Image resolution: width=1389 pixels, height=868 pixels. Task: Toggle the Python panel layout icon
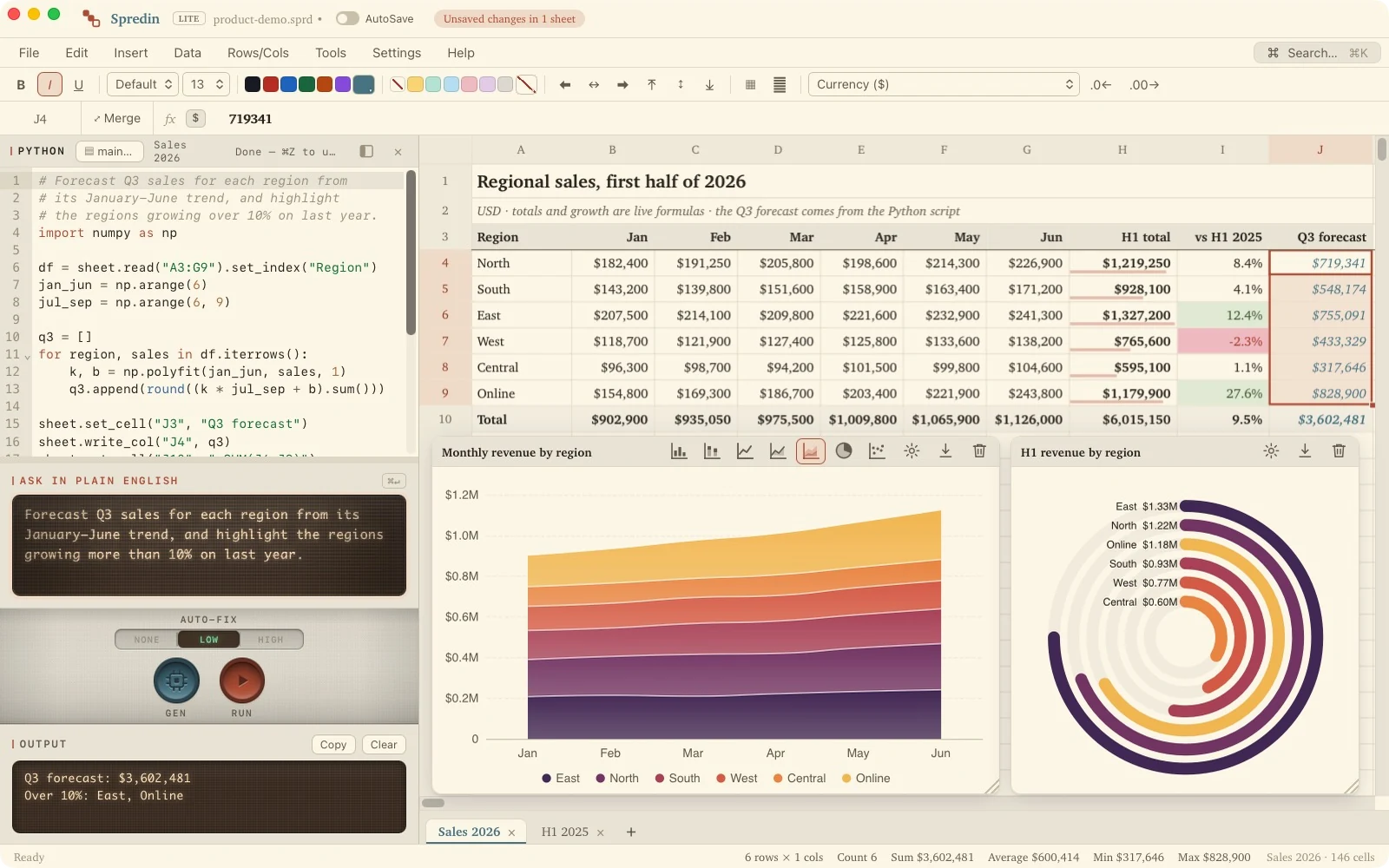(366, 151)
